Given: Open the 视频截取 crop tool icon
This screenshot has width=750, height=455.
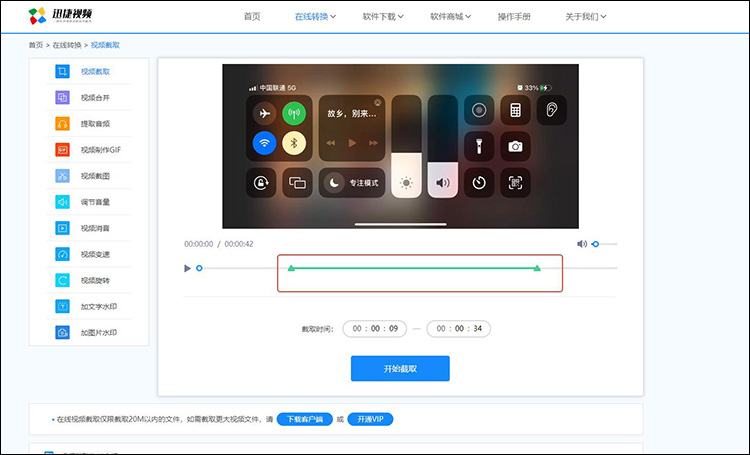Looking at the screenshot, I should coord(62,72).
